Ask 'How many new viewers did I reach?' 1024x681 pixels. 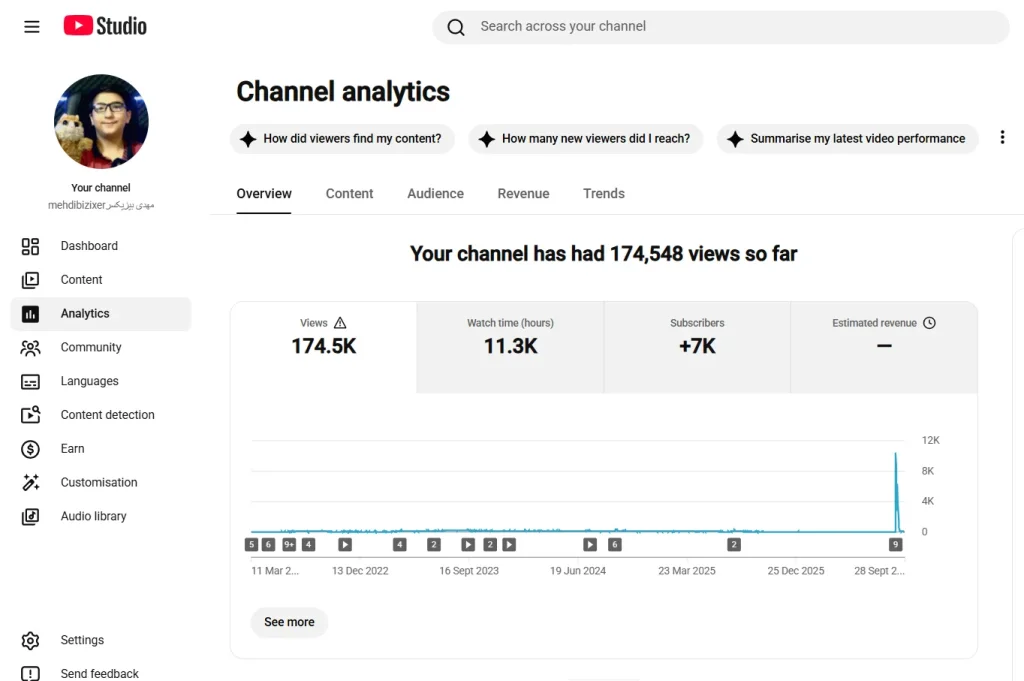click(586, 139)
